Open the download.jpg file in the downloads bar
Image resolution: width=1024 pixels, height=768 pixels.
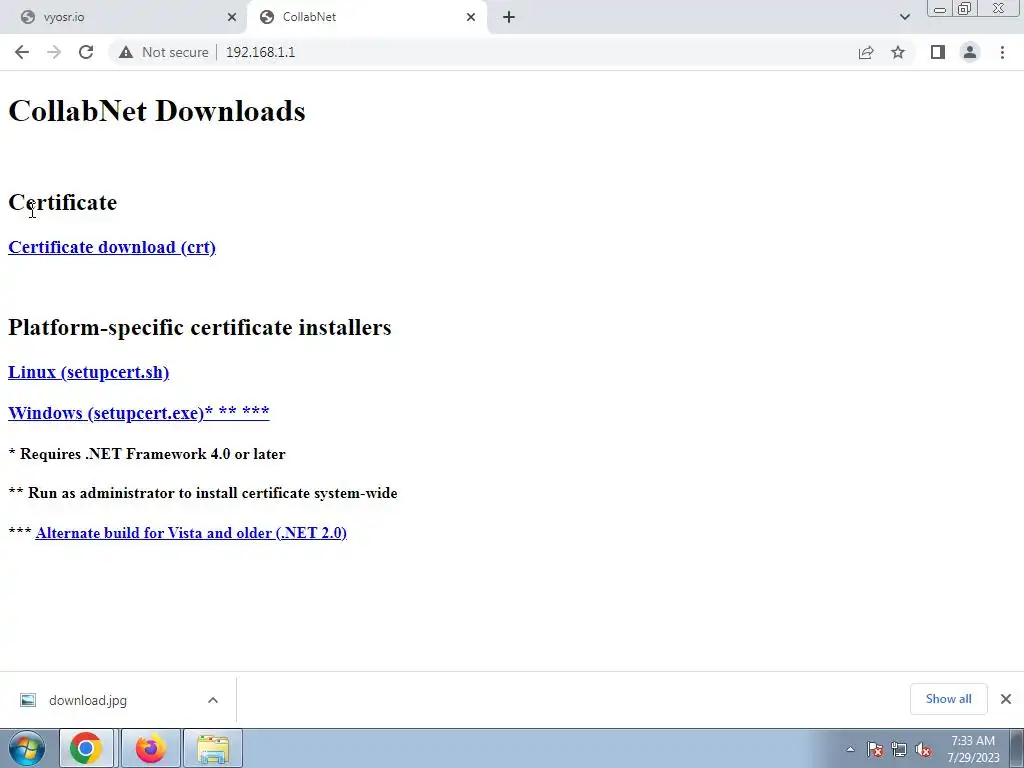88,700
